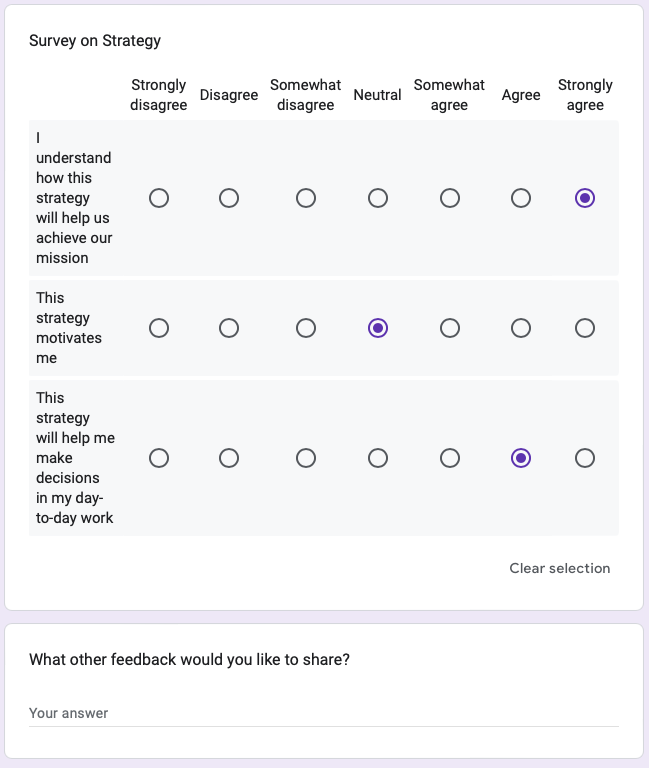Screen dimensions: 649x768
Task: Select Strongly disagree for understanding the strategy
Action: click(159, 198)
